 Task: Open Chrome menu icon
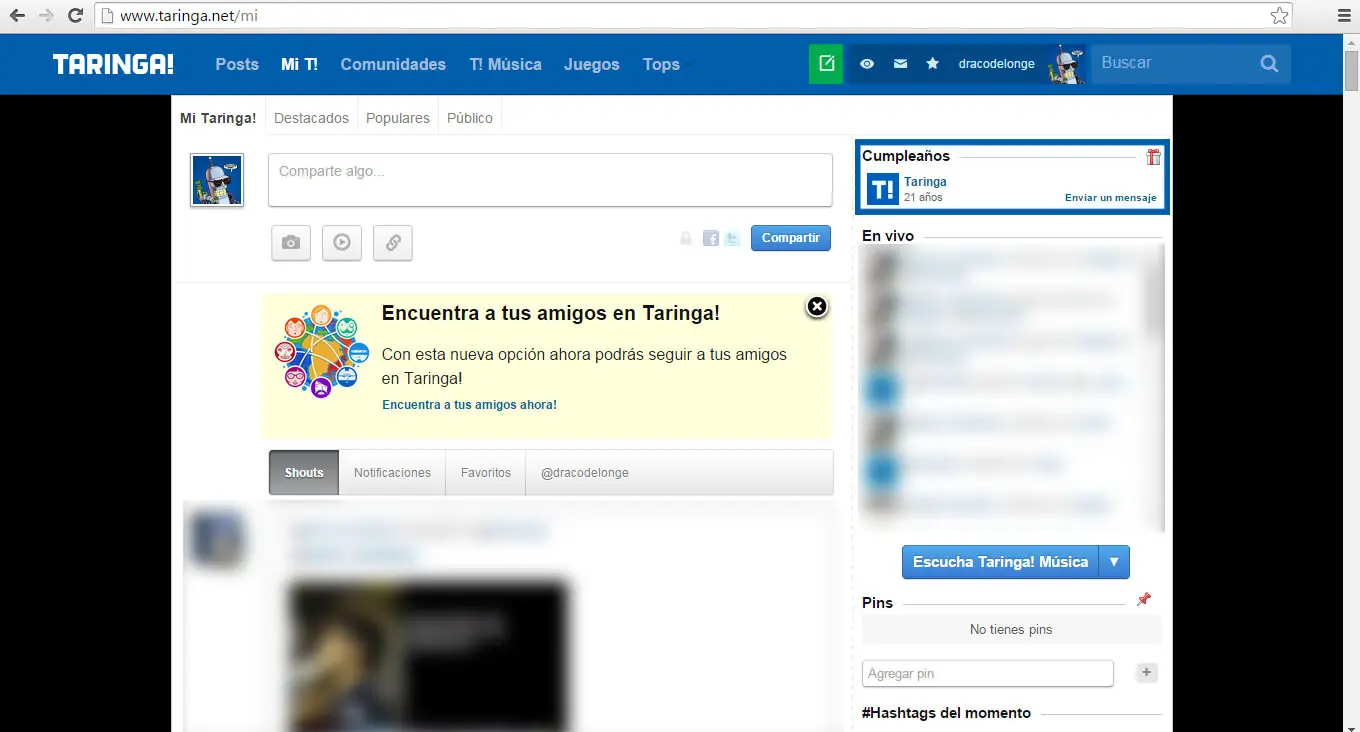click(1345, 16)
